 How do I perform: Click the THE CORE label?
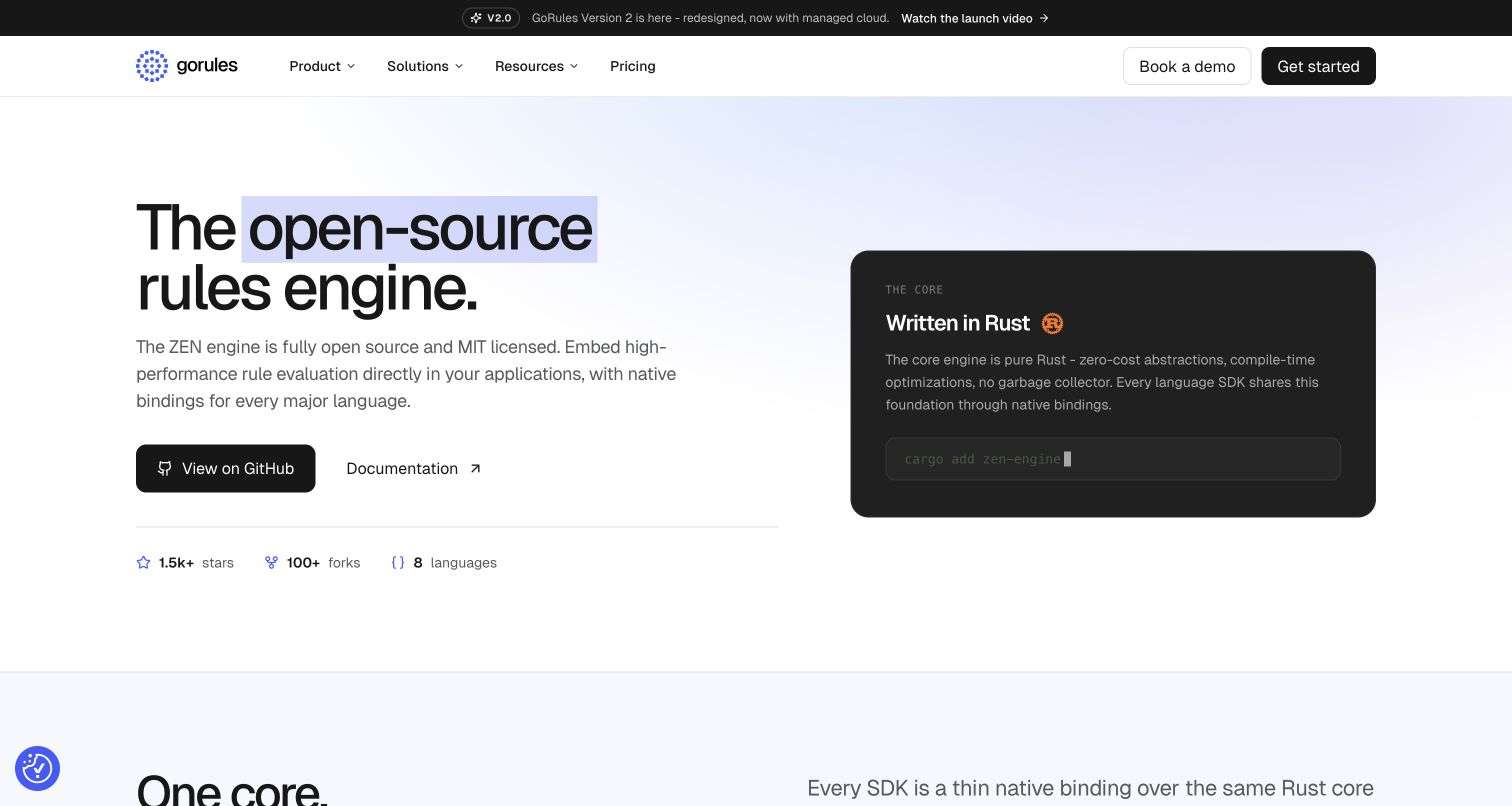(914, 290)
